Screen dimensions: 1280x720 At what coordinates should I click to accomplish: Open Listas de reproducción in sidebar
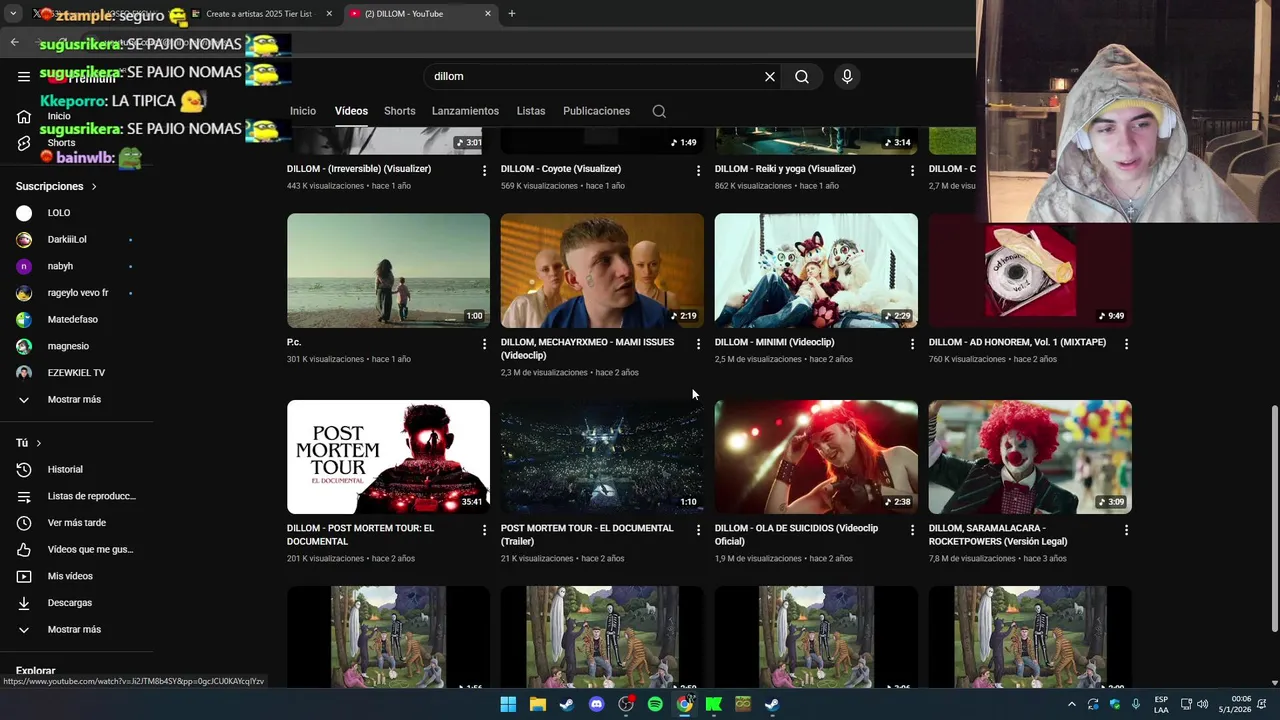pos(76,496)
